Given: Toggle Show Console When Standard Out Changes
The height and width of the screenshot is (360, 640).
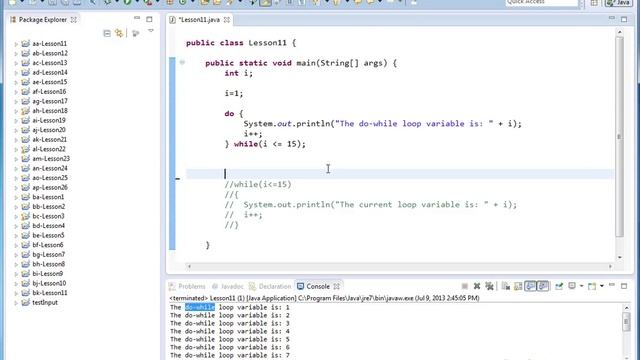Looking at the screenshot, I should 530,286.
